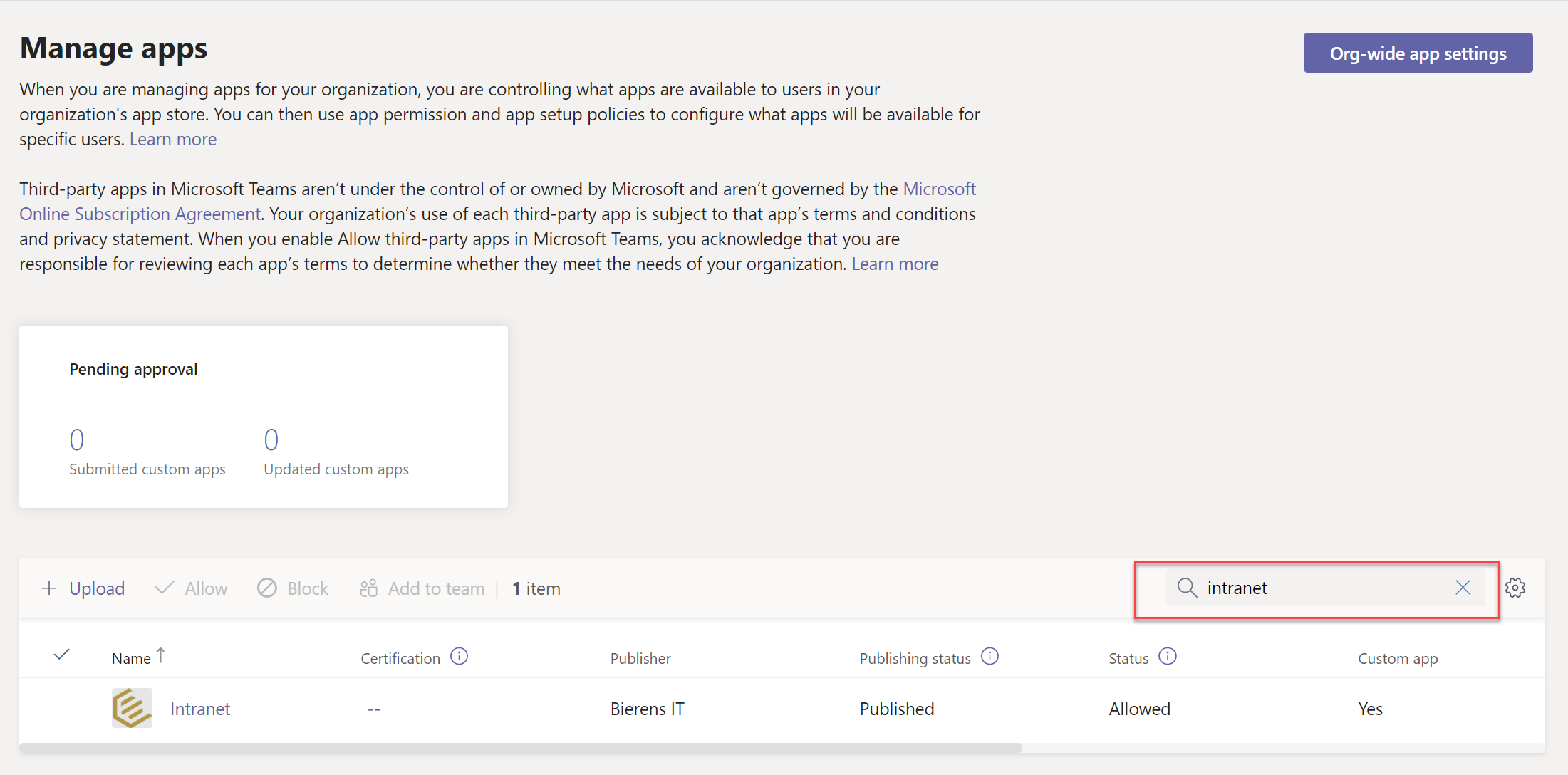Open the Microsoft Online Subscription Agreement link
This screenshot has width=1568, height=775.
[140, 214]
